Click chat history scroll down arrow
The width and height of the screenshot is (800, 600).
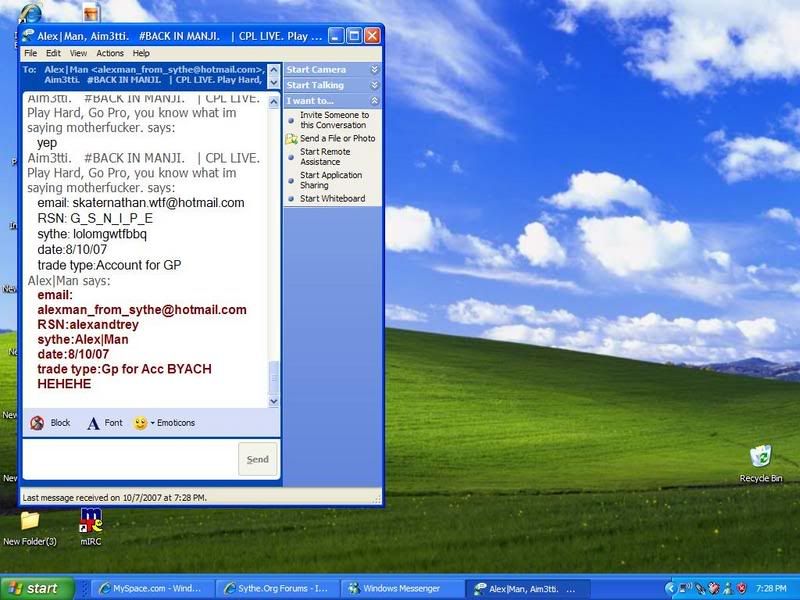(x=274, y=401)
